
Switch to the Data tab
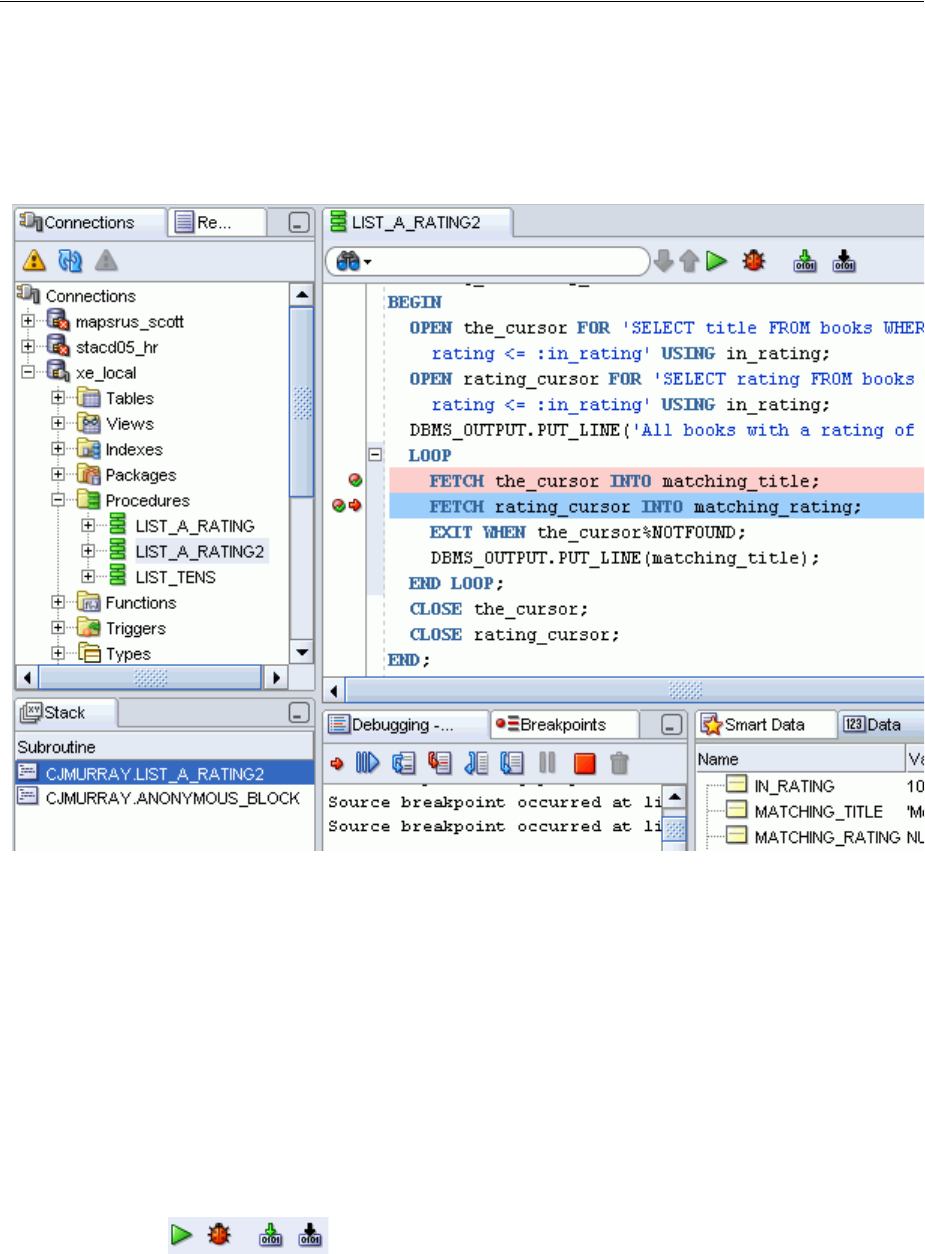coord(880,724)
